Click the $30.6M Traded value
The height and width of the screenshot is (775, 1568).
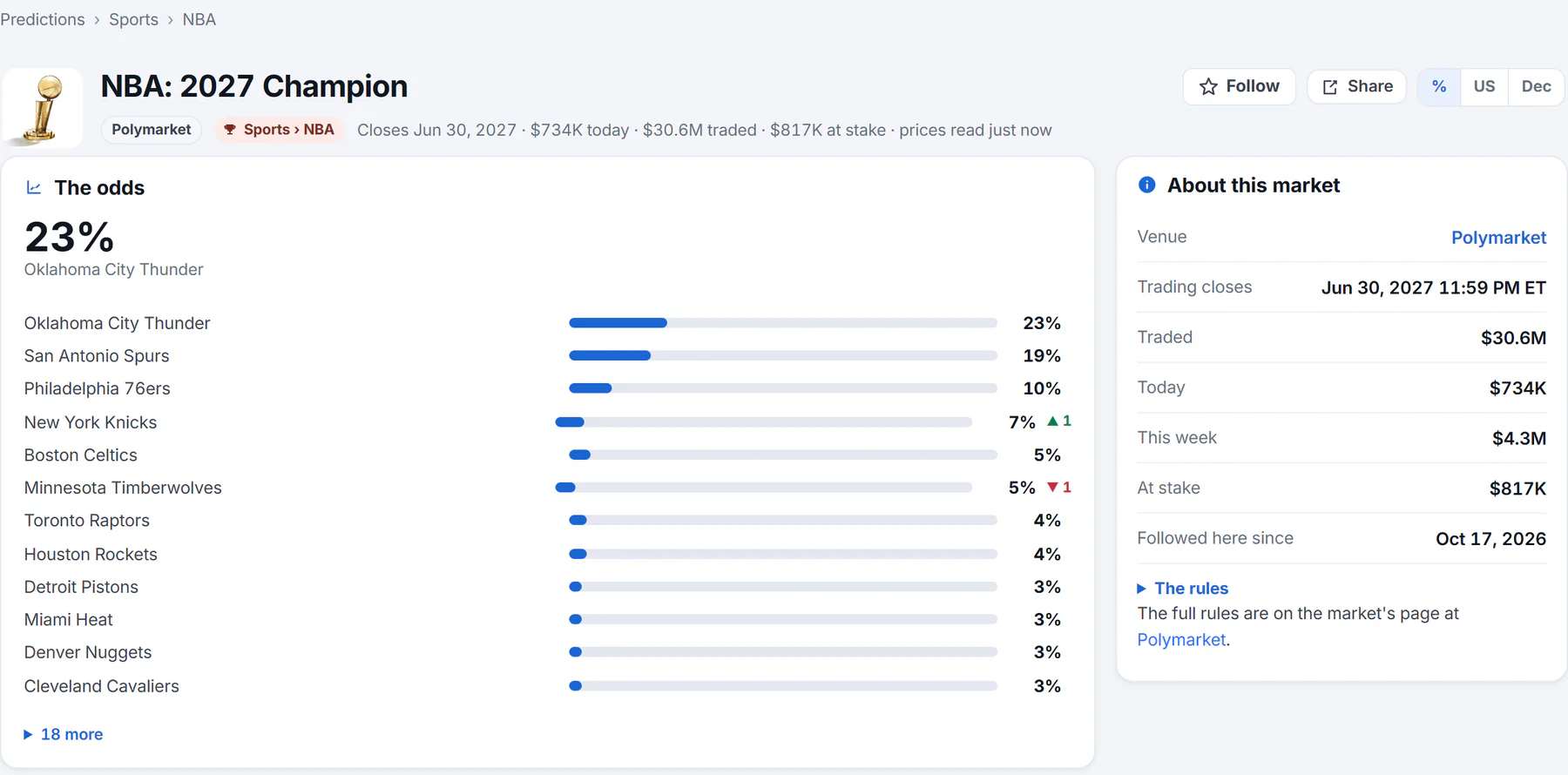[1513, 338]
